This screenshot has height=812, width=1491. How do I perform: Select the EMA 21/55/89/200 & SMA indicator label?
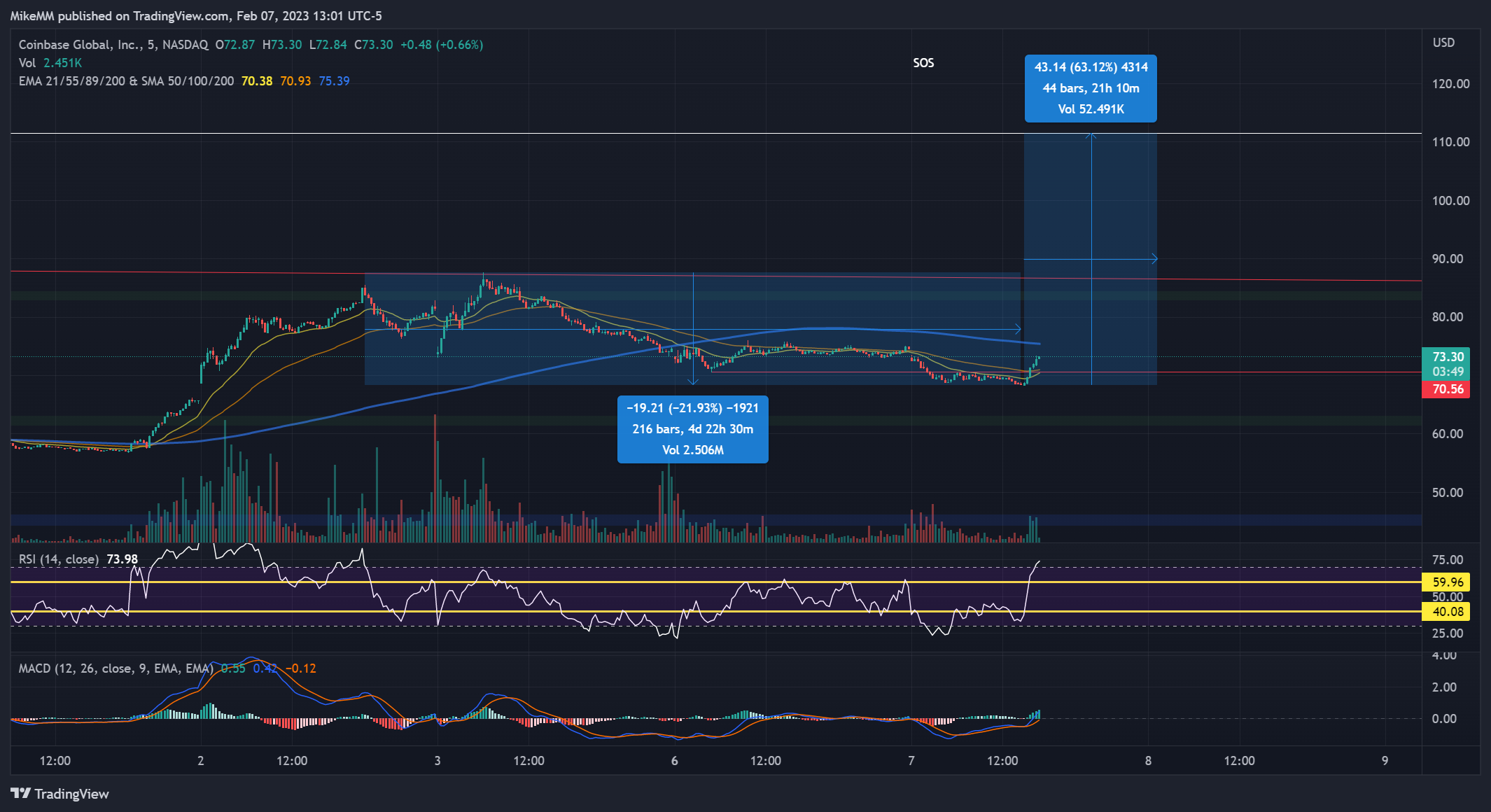[126, 81]
